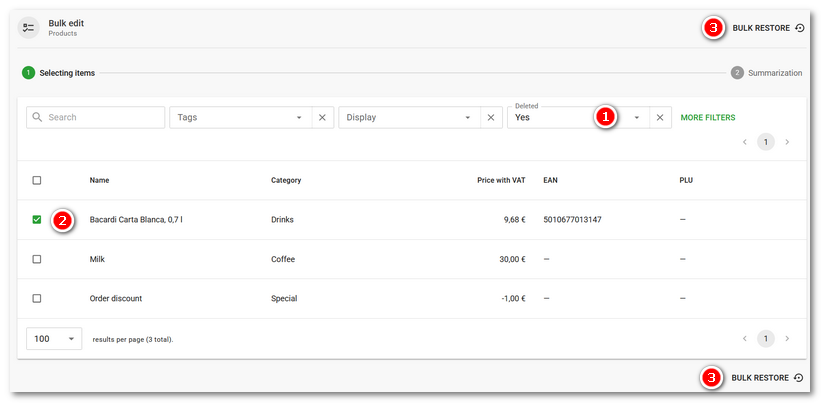Clear the Tags filter with X icon

click(322, 117)
